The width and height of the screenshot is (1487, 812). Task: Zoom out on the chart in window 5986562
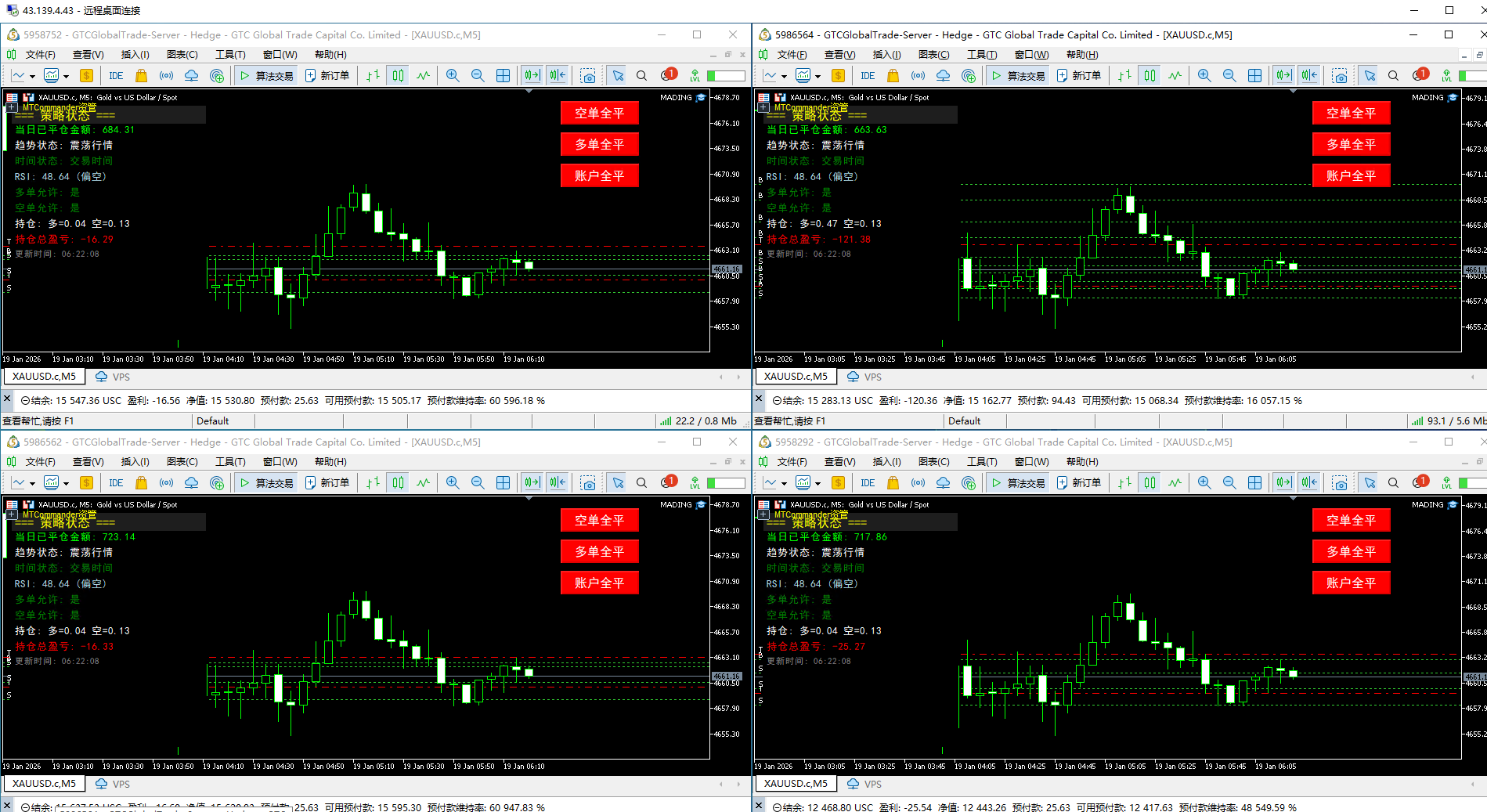pos(478,483)
